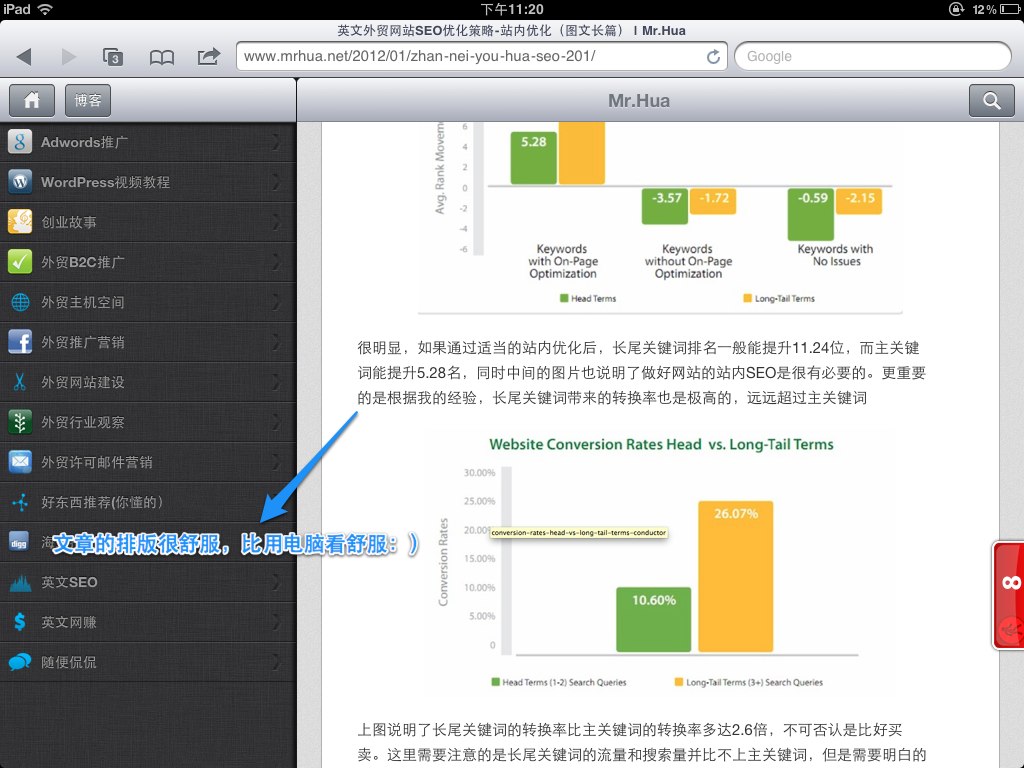This screenshot has width=1024, height=768.
Task: Click the Adwords推广 Google icon
Action: tap(20, 142)
